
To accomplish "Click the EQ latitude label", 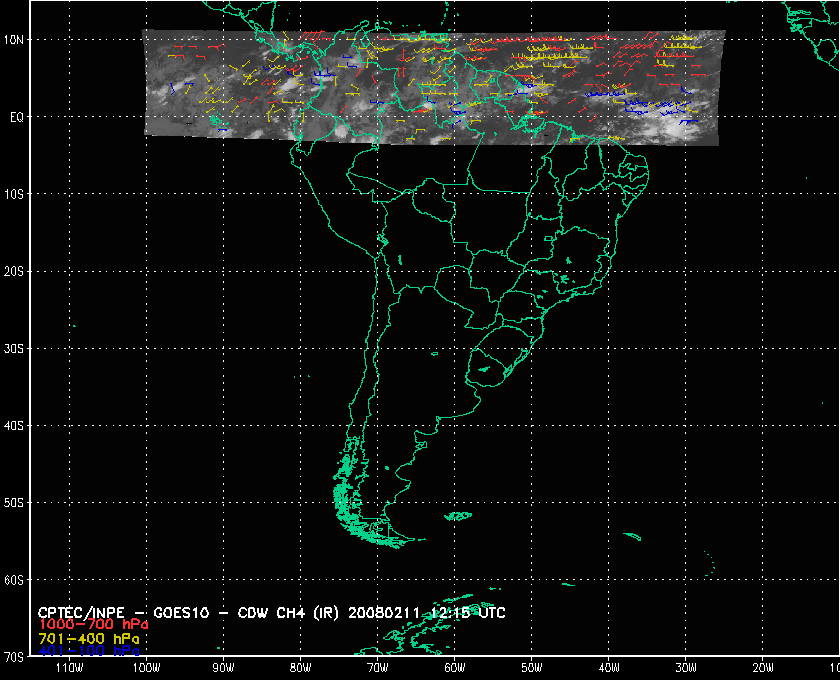I will [x=17, y=117].
